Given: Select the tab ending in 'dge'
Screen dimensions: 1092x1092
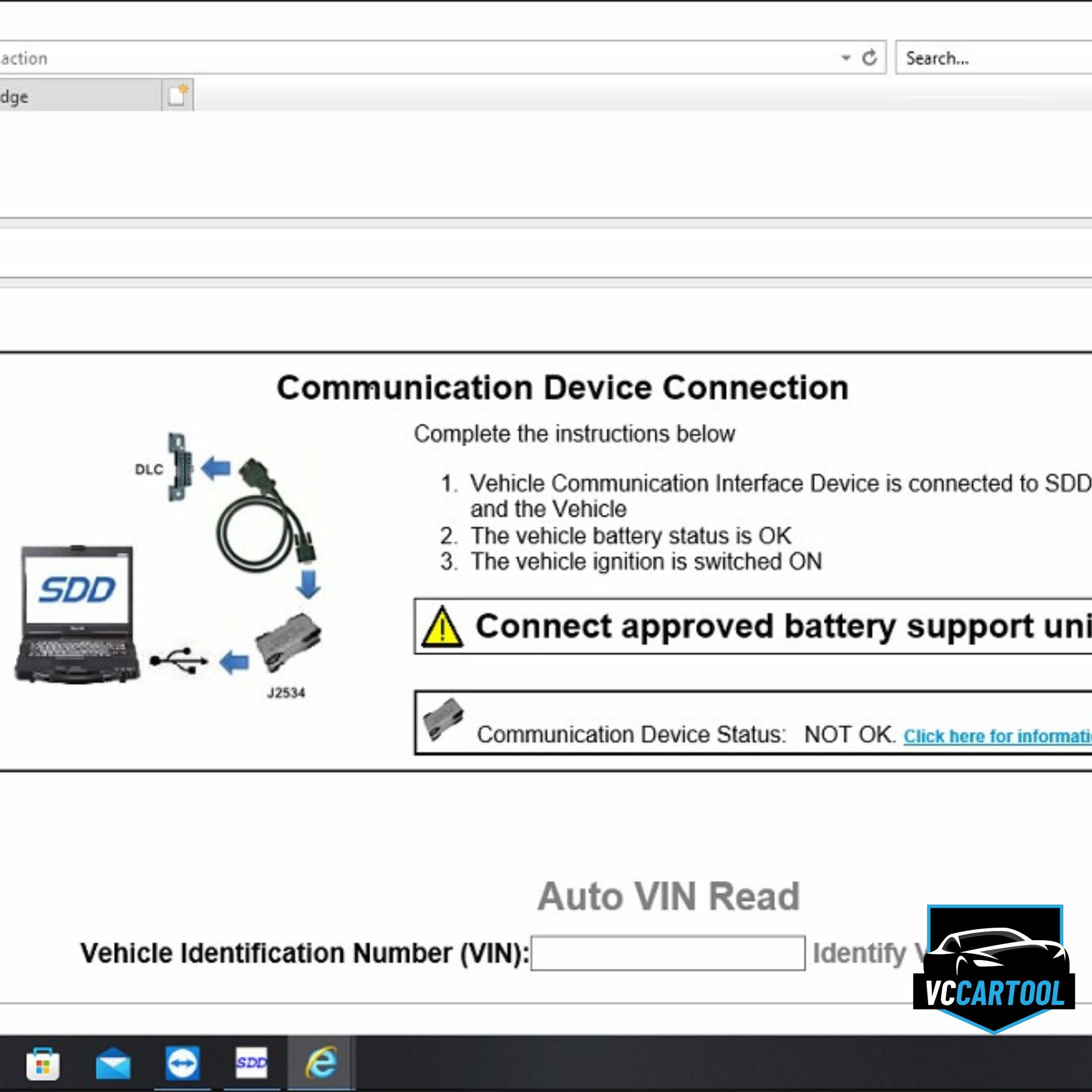Looking at the screenshot, I should pos(74,97).
